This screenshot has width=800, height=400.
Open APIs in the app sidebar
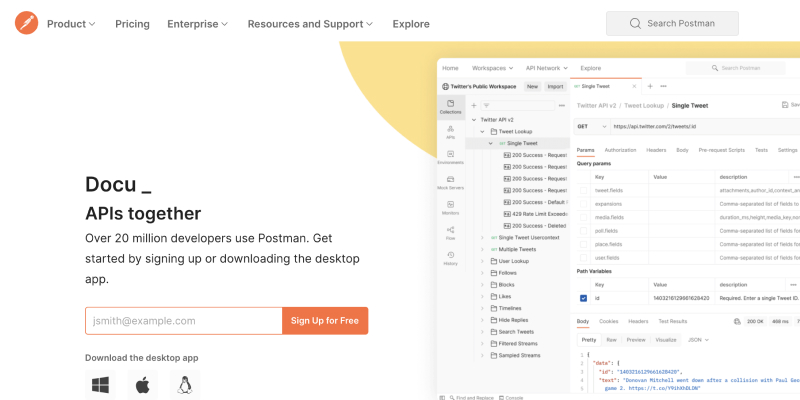451,132
